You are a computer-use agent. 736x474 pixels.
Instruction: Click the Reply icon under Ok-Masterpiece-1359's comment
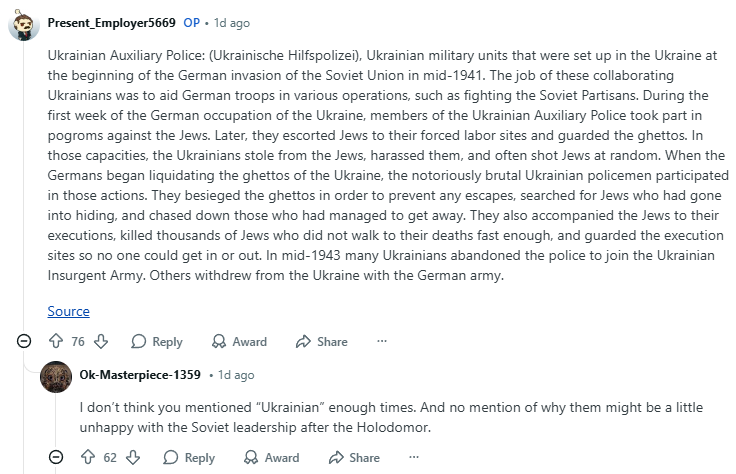pyautogui.click(x=171, y=457)
